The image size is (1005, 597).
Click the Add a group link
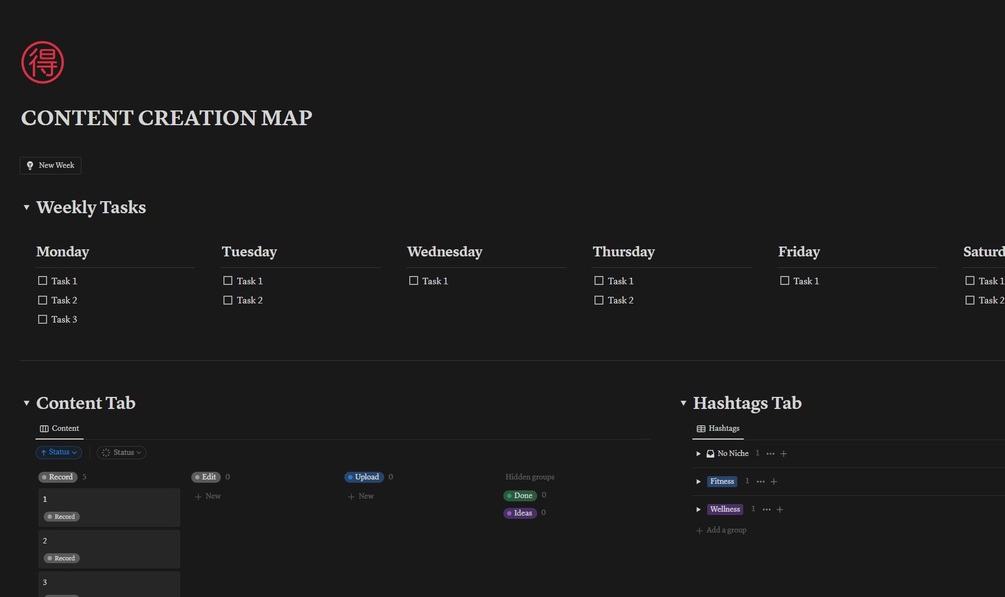(722, 530)
